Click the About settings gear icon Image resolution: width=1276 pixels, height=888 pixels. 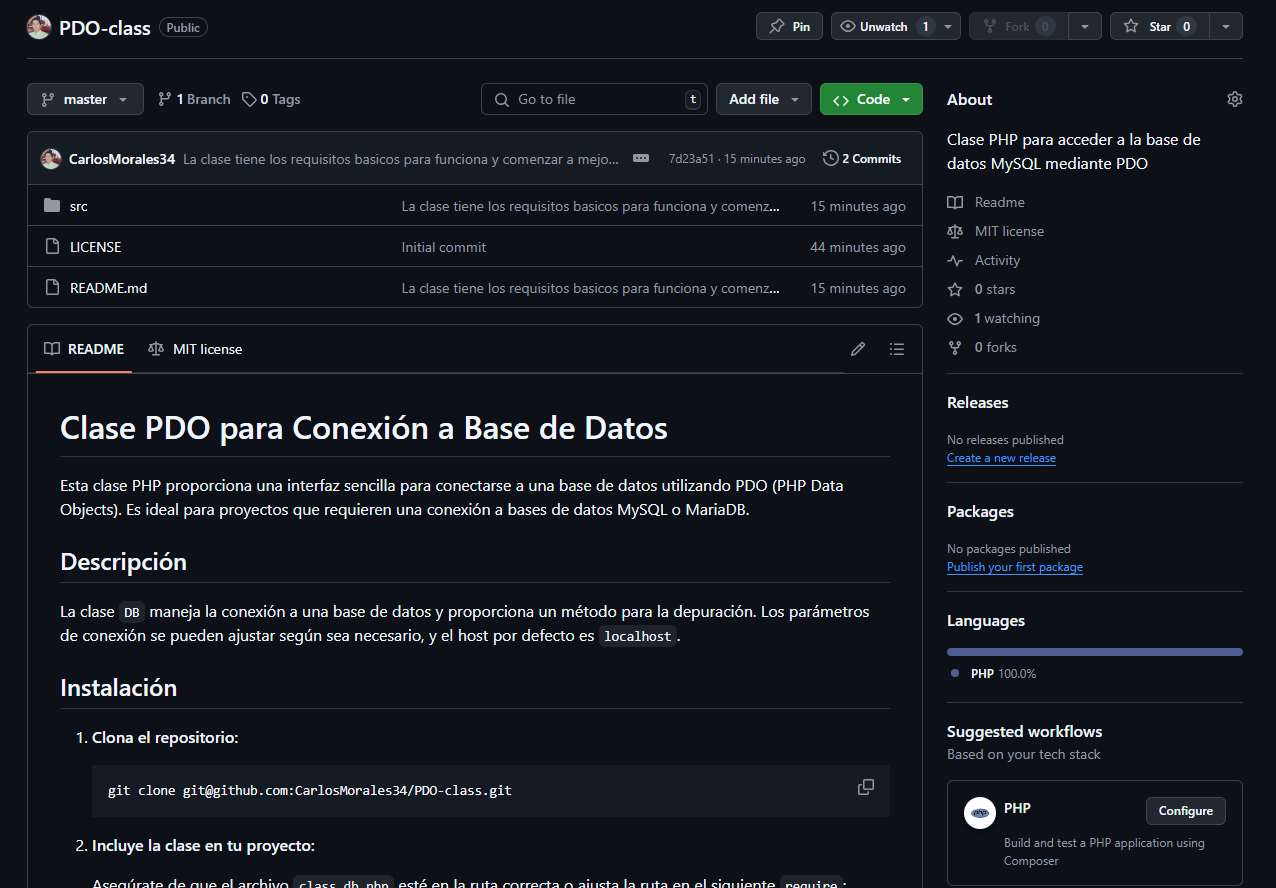[x=1234, y=99]
